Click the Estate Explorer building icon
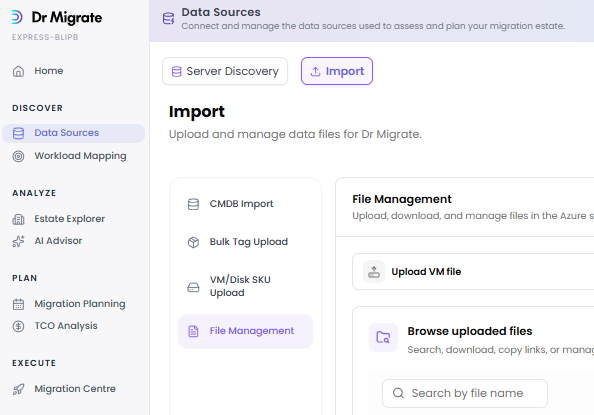The image size is (594, 415). pyautogui.click(x=18, y=219)
